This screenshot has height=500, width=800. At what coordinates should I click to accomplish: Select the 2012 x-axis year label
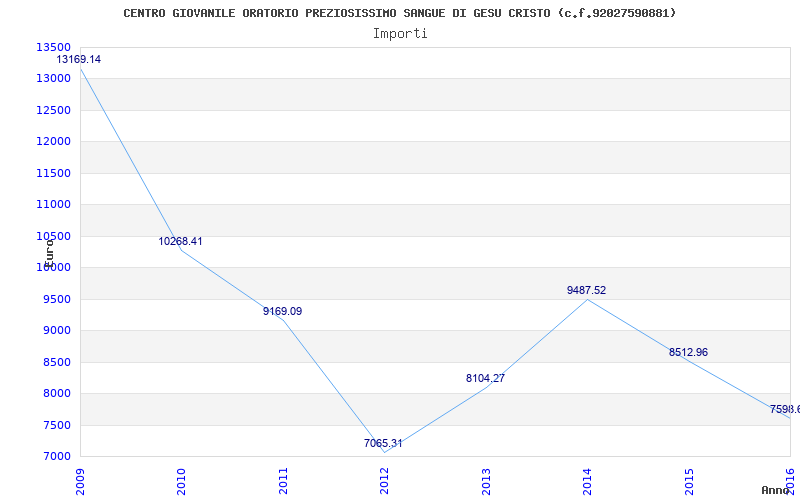[x=384, y=482]
